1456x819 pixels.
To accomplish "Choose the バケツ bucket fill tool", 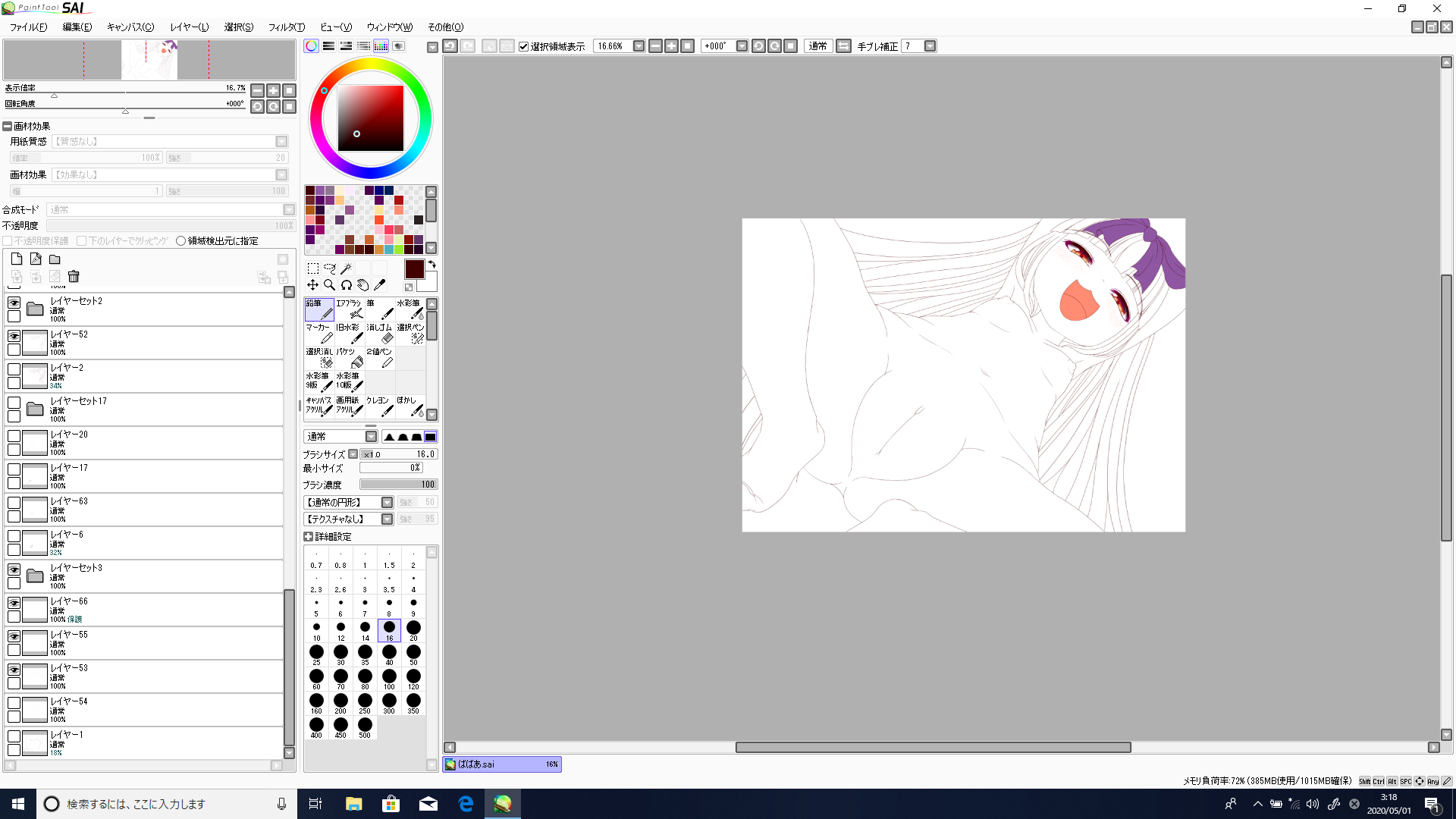I will [x=350, y=358].
